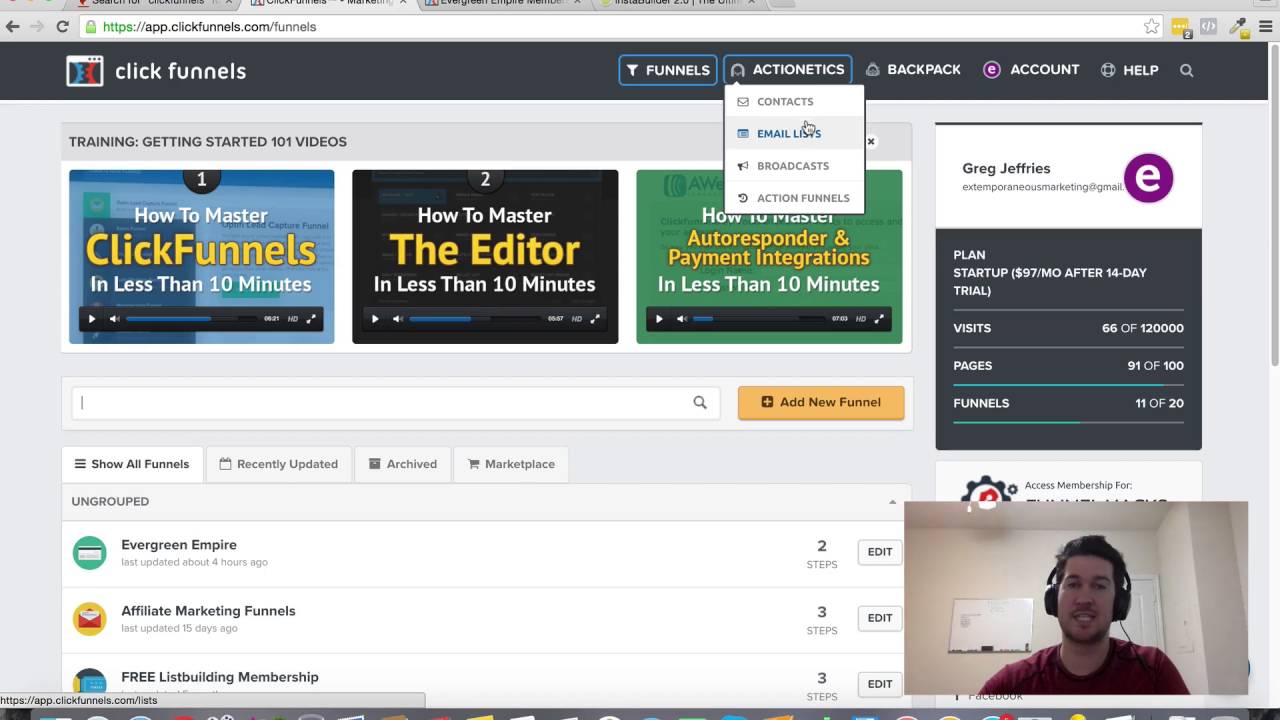Click the purple 'e' avatar in the profile card
The image size is (1280, 720).
pyautogui.click(x=1148, y=178)
